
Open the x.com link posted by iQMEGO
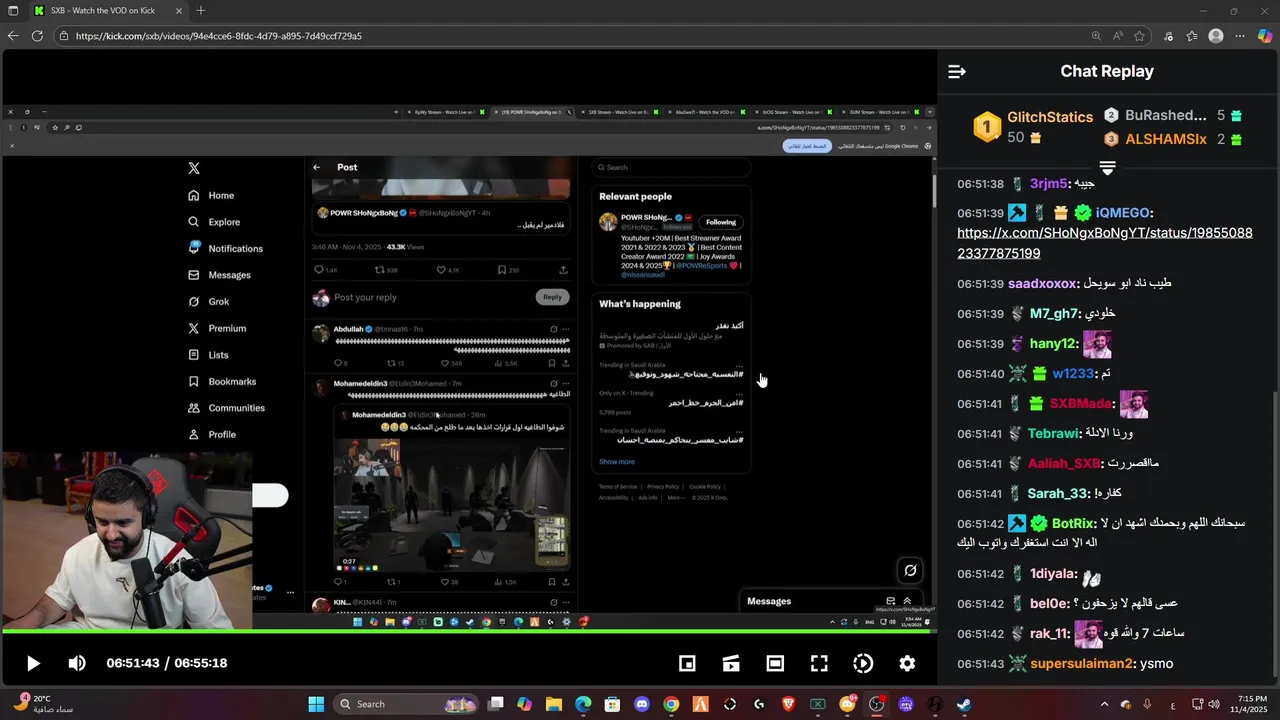pyautogui.click(x=1104, y=243)
